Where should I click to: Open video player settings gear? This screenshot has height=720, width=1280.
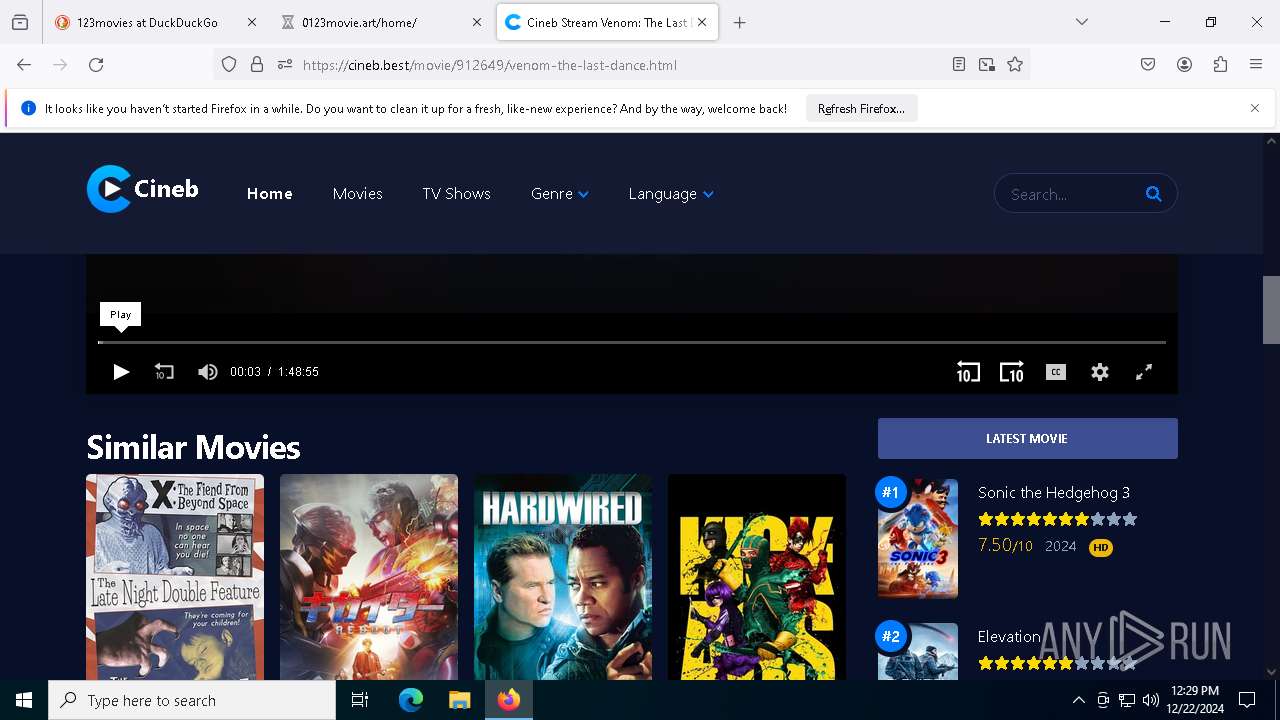(x=1099, y=372)
